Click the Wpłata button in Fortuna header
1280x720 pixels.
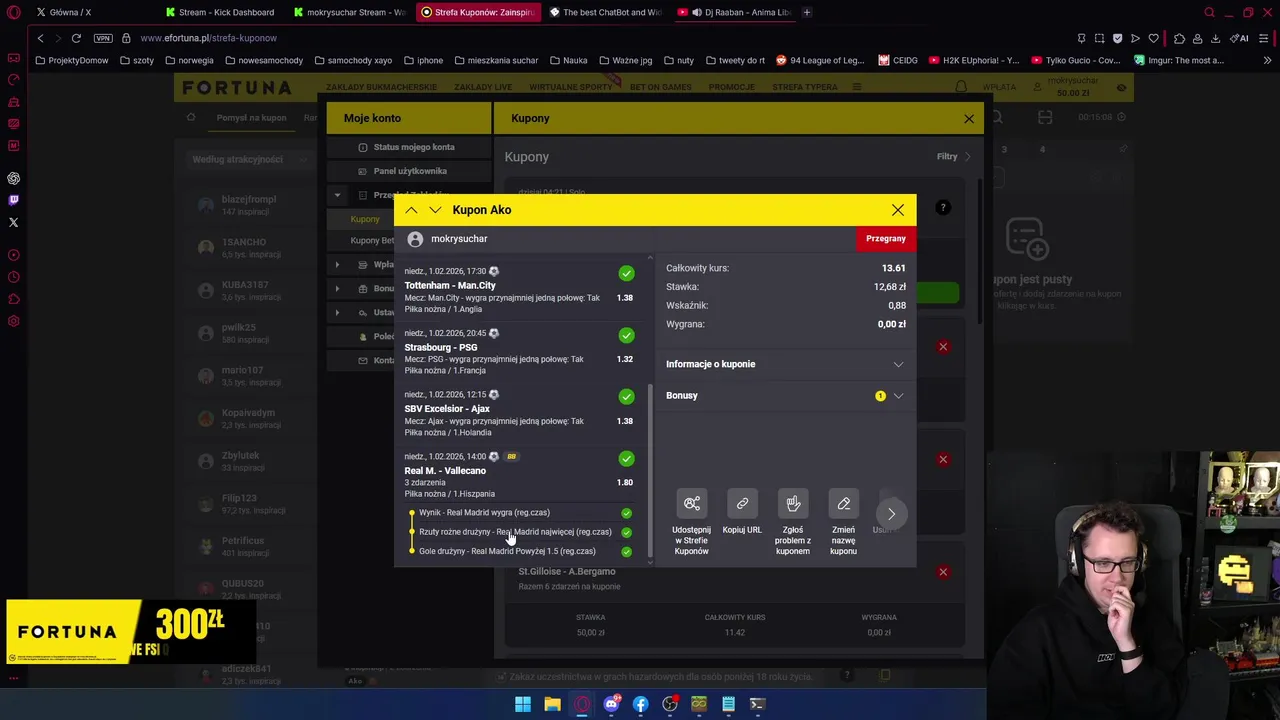point(999,87)
